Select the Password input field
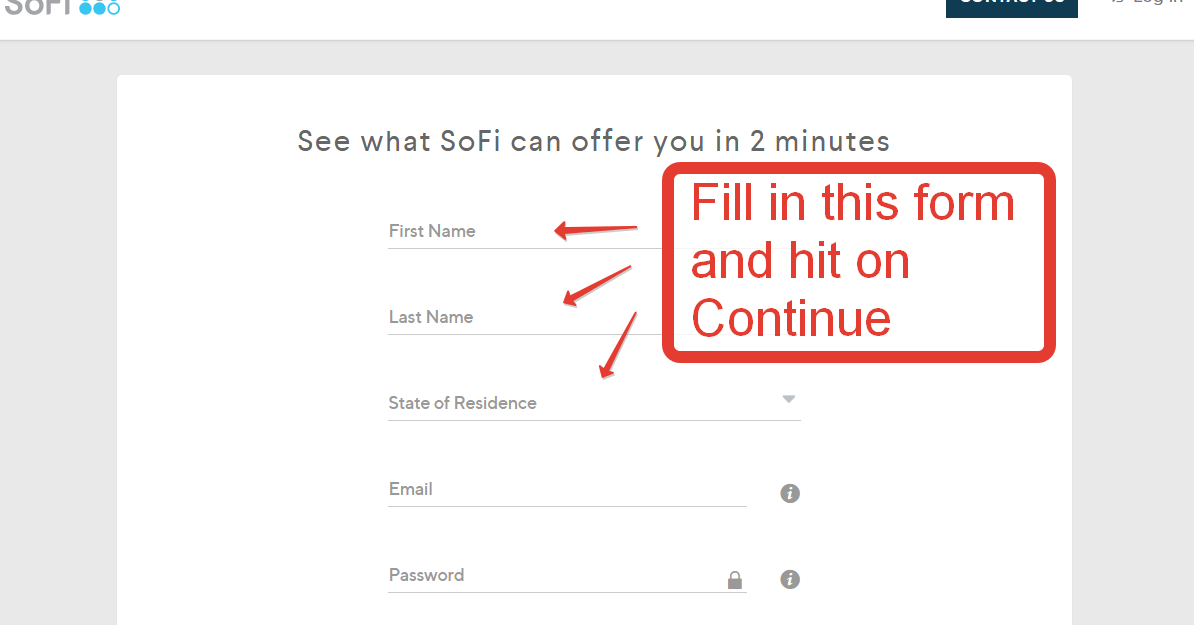Image resolution: width=1194 pixels, height=625 pixels. (x=567, y=575)
